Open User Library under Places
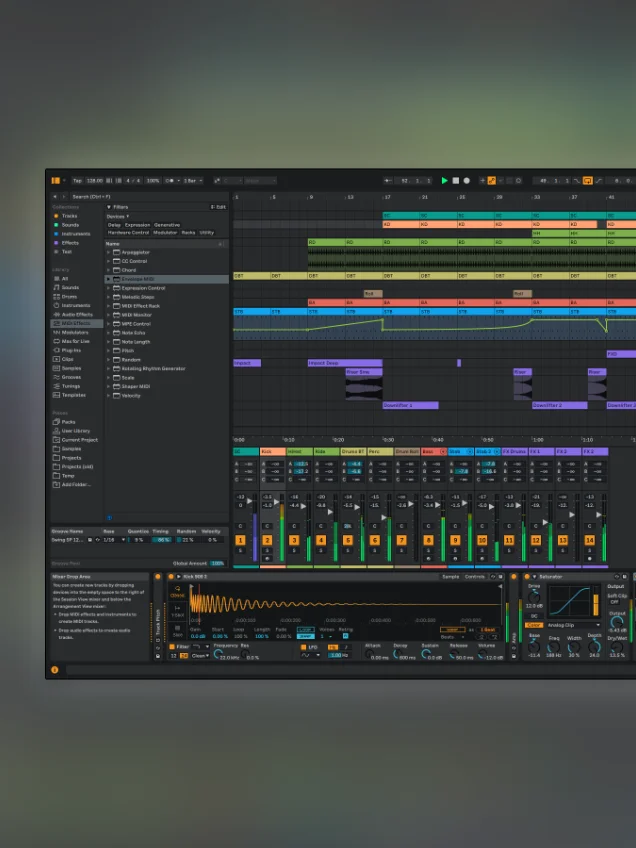Image resolution: width=636 pixels, height=848 pixels. tap(76, 431)
